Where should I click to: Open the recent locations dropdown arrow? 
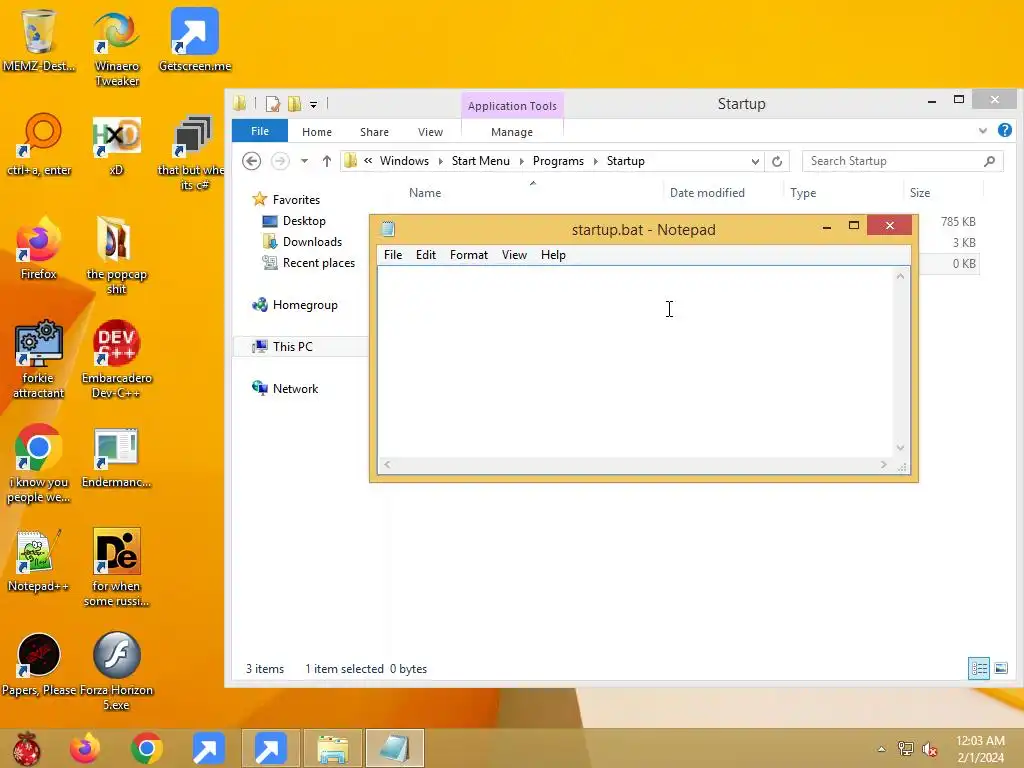(x=304, y=161)
